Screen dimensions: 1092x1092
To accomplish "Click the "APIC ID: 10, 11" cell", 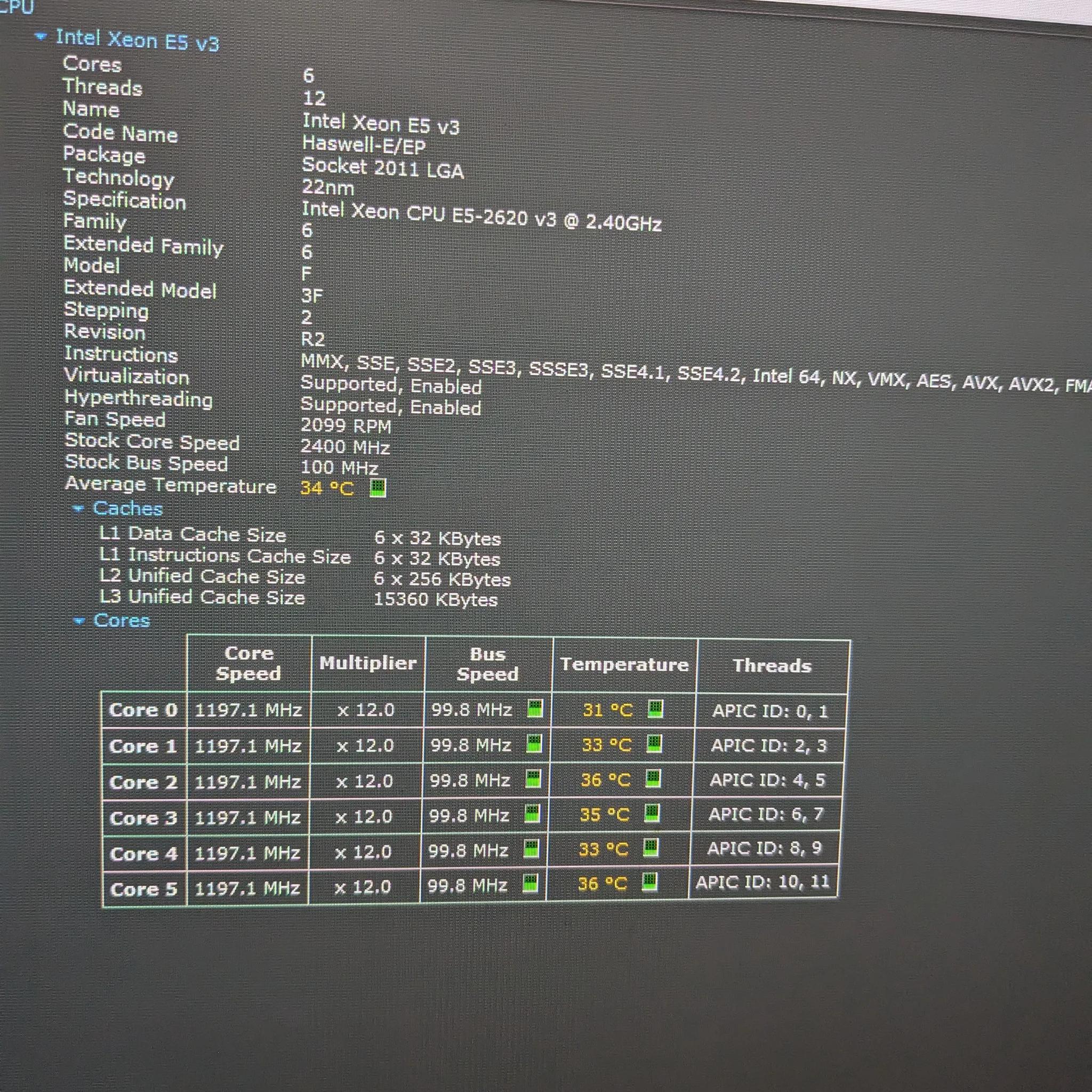I will click(x=762, y=882).
